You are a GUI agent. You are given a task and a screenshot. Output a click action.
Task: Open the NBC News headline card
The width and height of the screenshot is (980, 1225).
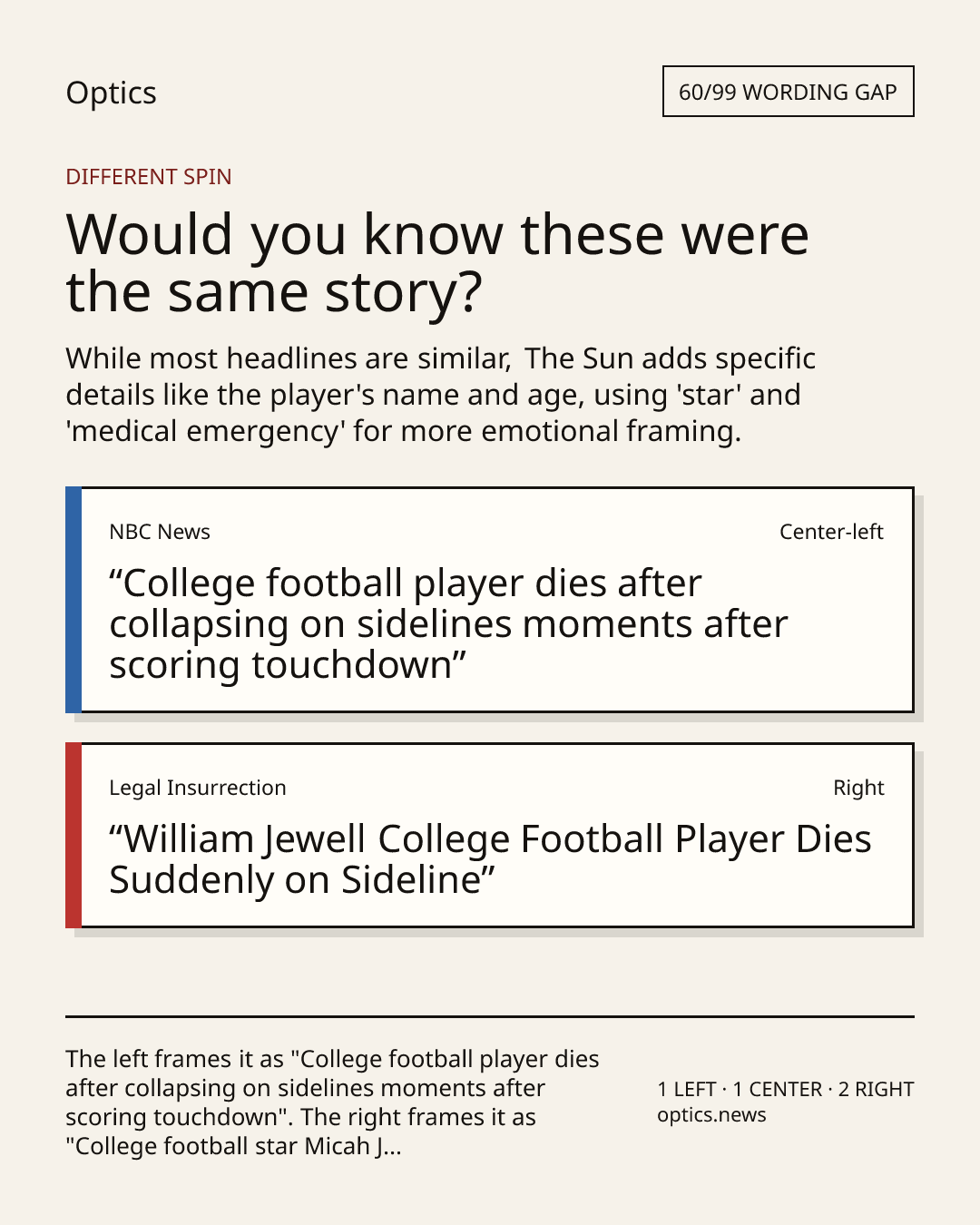(x=489, y=600)
